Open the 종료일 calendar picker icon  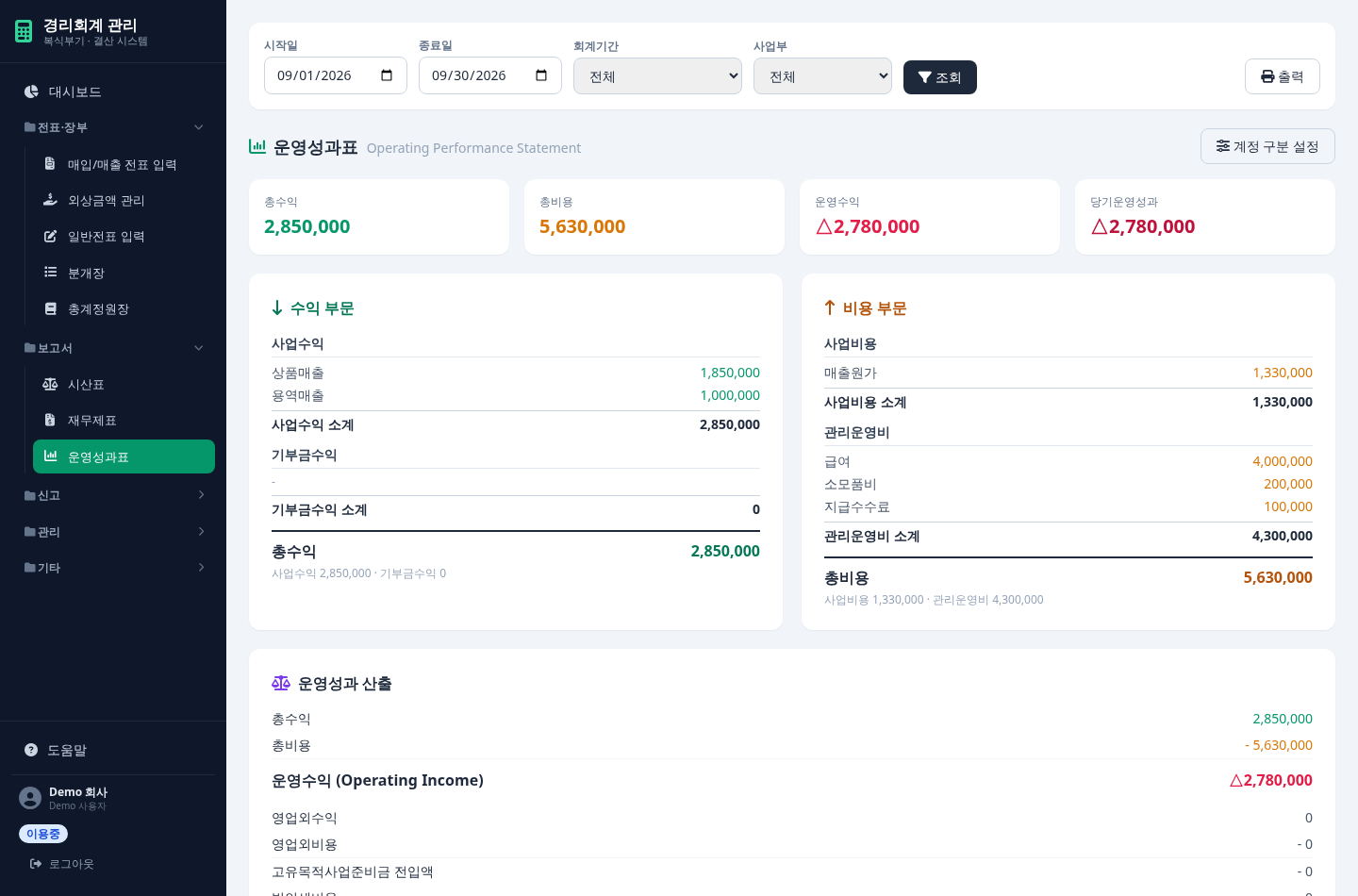click(x=541, y=75)
